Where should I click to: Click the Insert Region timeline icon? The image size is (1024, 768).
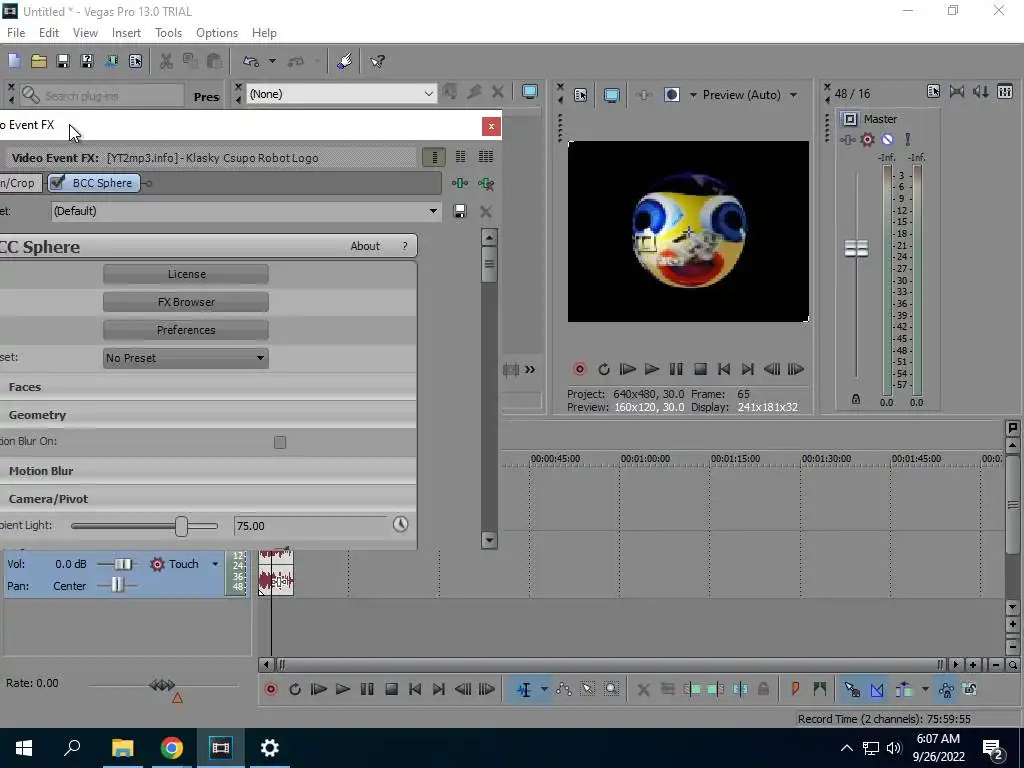[820, 689]
